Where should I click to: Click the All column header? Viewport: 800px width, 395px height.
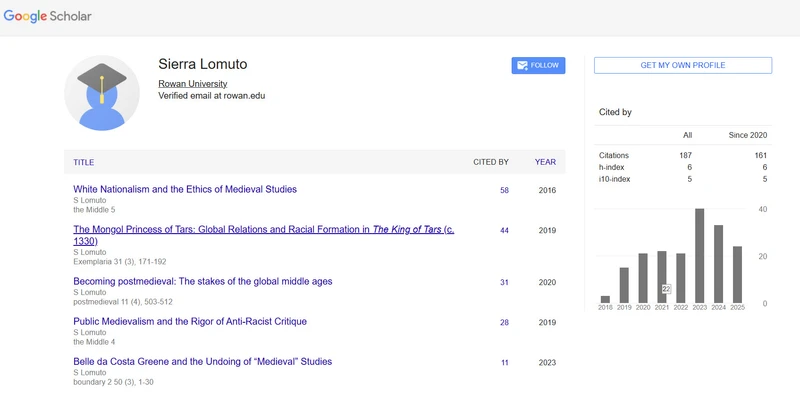pyautogui.click(x=688, y=135)
